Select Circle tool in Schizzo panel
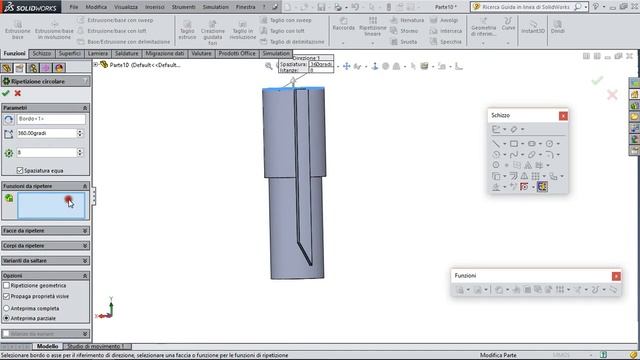The height and width of the screenshot is (360, 640). click(549, 144)
